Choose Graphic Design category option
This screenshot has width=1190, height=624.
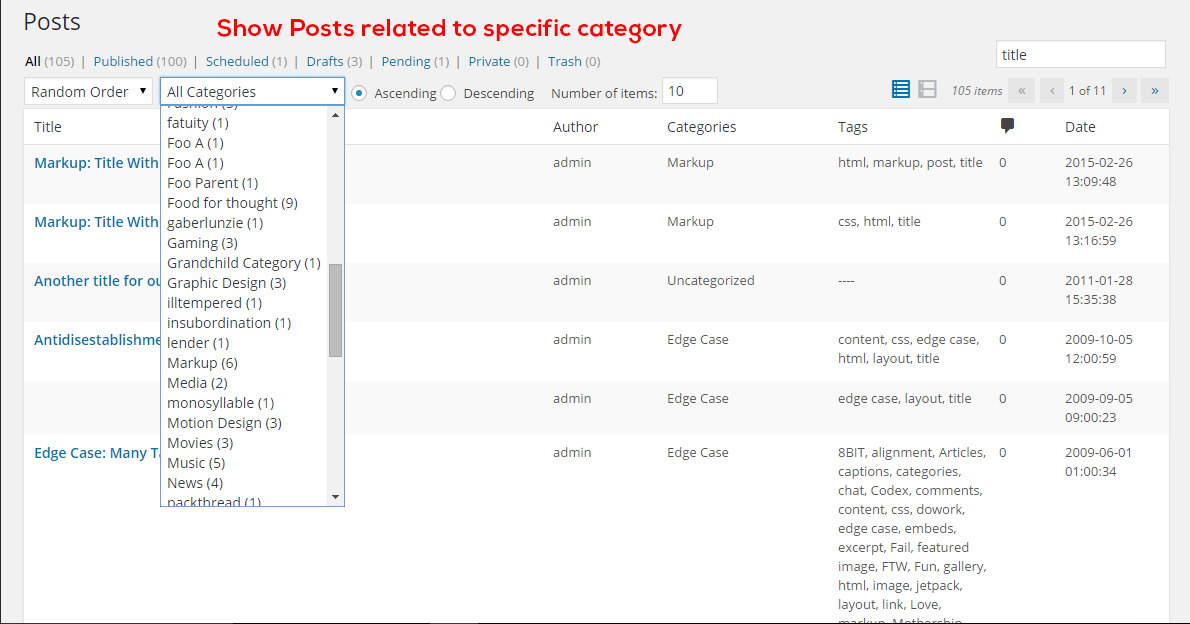tap(226, 283)
